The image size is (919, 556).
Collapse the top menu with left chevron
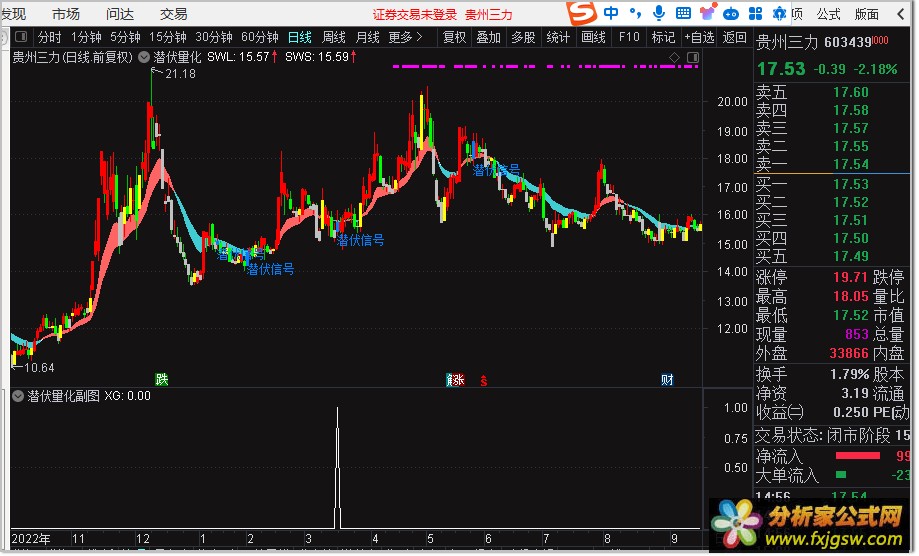click(x=901, y=14)
